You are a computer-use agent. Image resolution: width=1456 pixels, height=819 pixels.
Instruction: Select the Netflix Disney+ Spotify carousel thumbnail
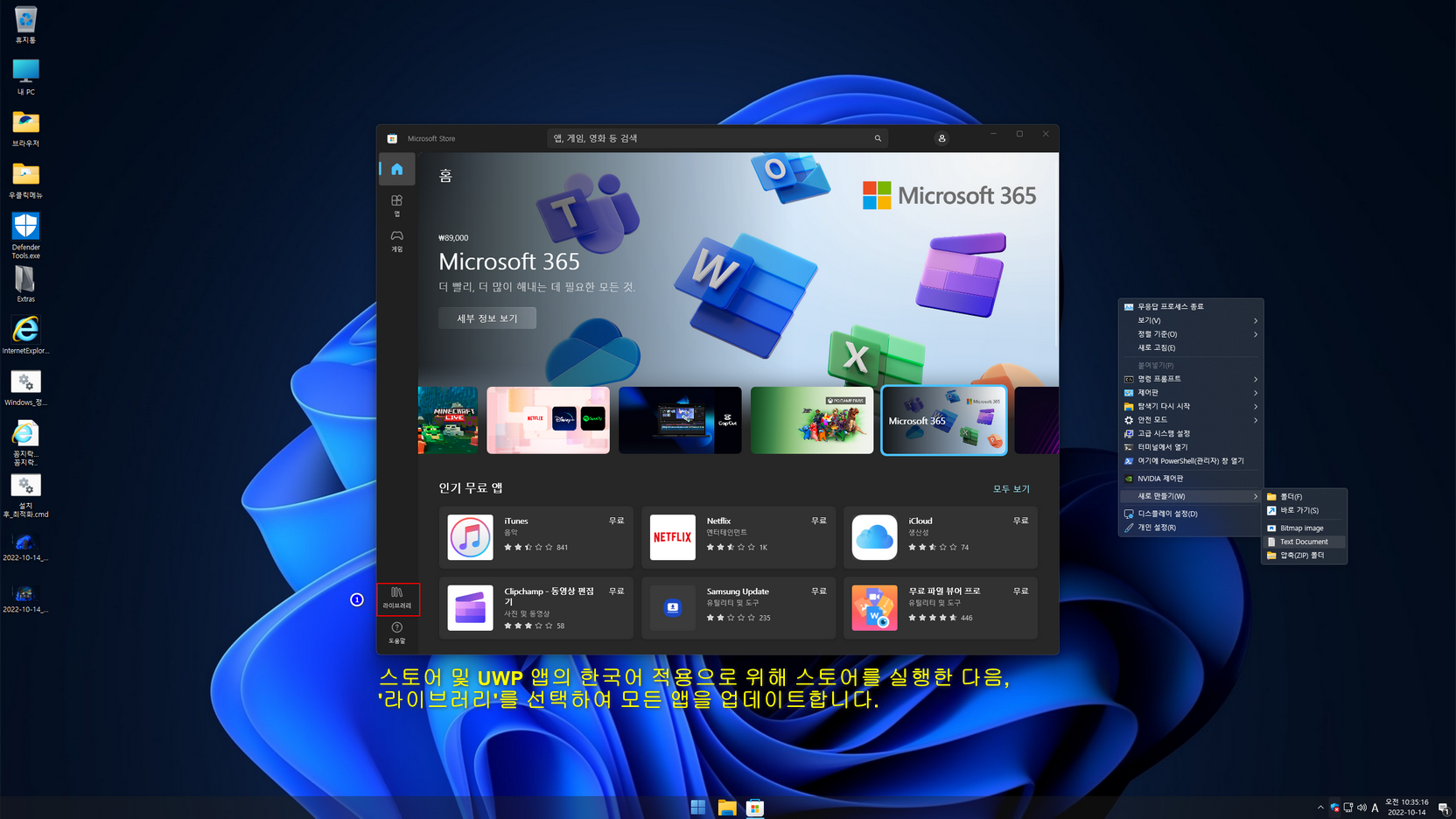pos(548,420)
